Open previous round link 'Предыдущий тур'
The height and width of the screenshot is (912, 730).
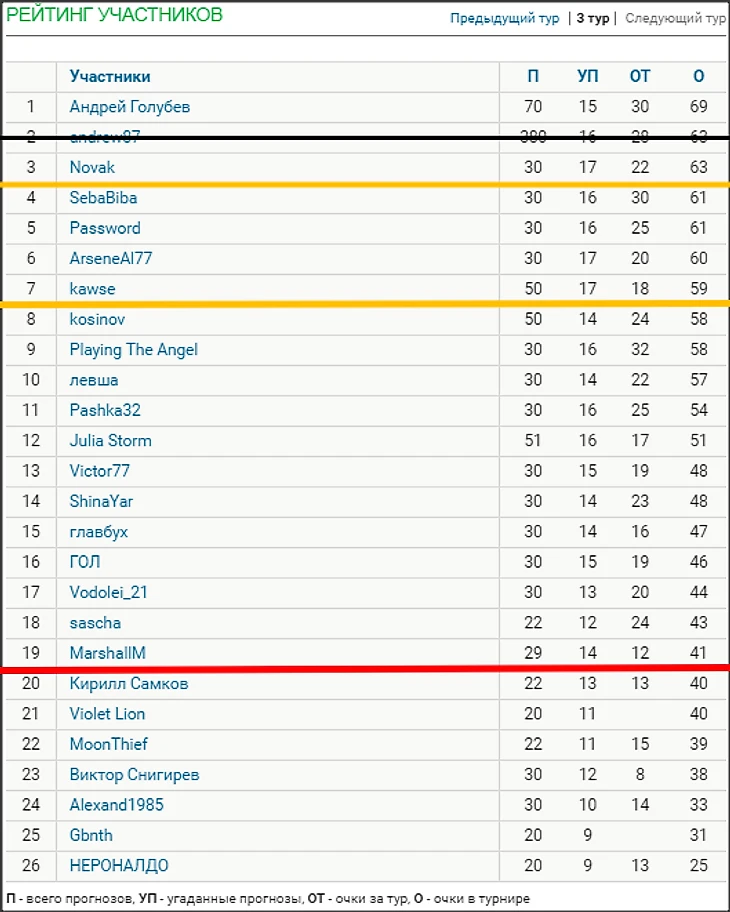[x=504, y=19]
